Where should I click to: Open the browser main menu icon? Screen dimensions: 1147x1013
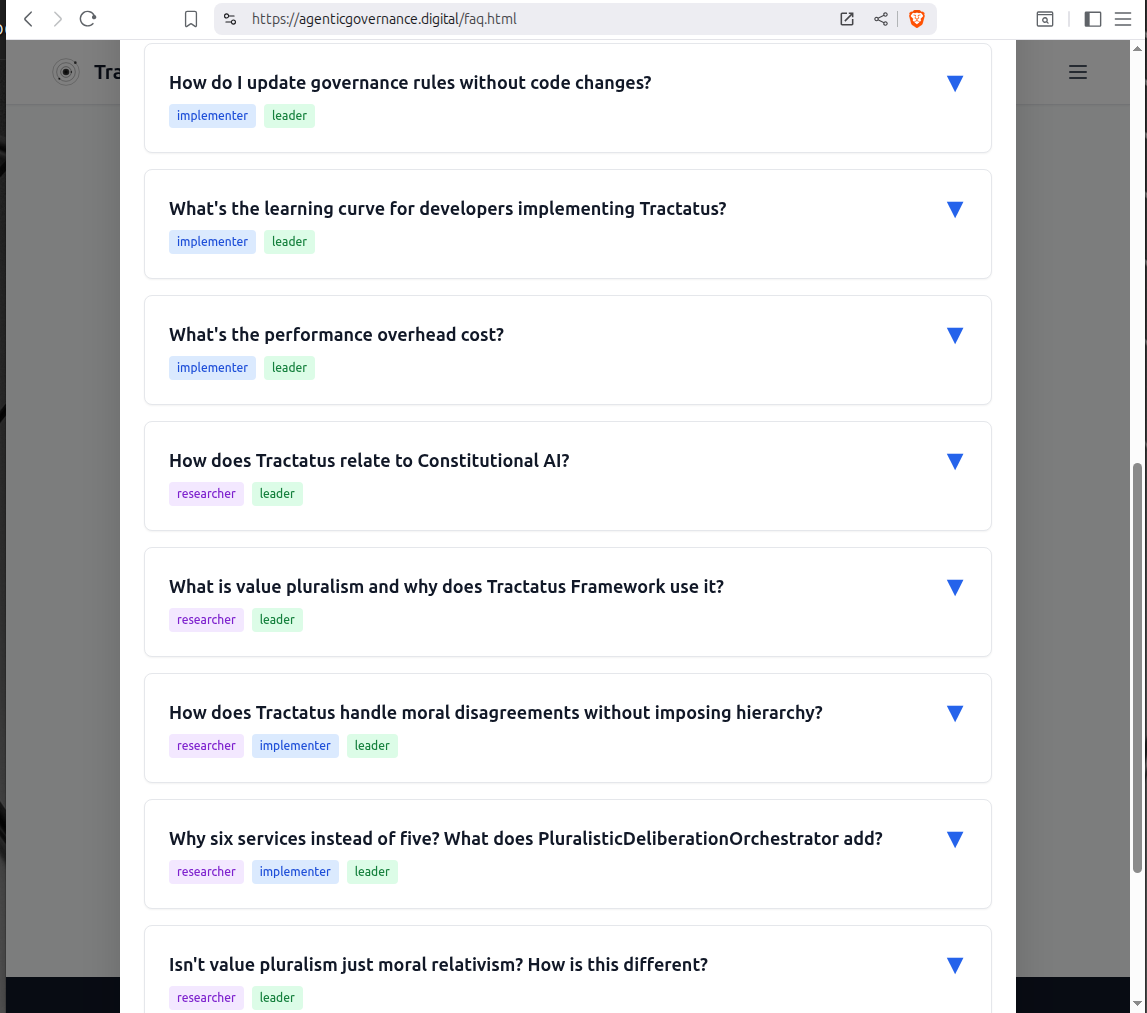click(x=1123, y=19)
